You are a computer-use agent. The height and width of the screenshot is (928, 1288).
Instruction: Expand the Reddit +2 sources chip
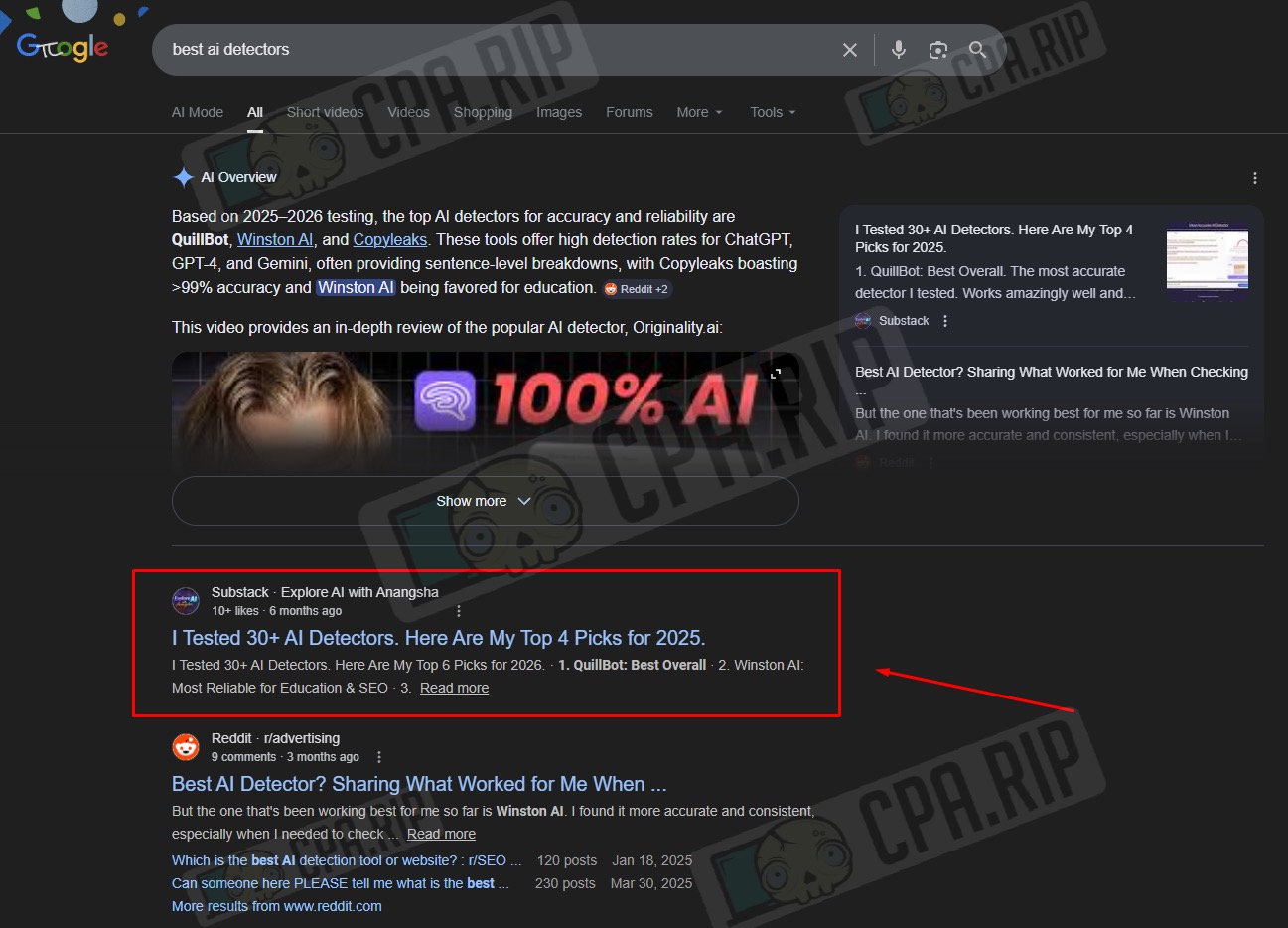(x=637, y=288)
